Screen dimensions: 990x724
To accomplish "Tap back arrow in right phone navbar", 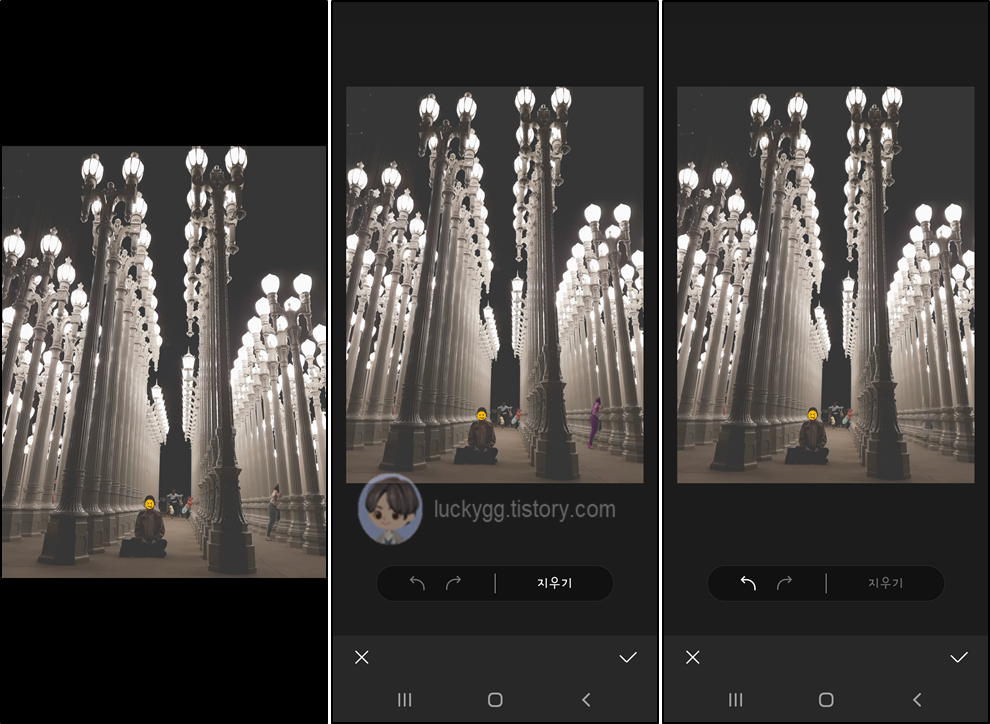I will coord(917,699).
